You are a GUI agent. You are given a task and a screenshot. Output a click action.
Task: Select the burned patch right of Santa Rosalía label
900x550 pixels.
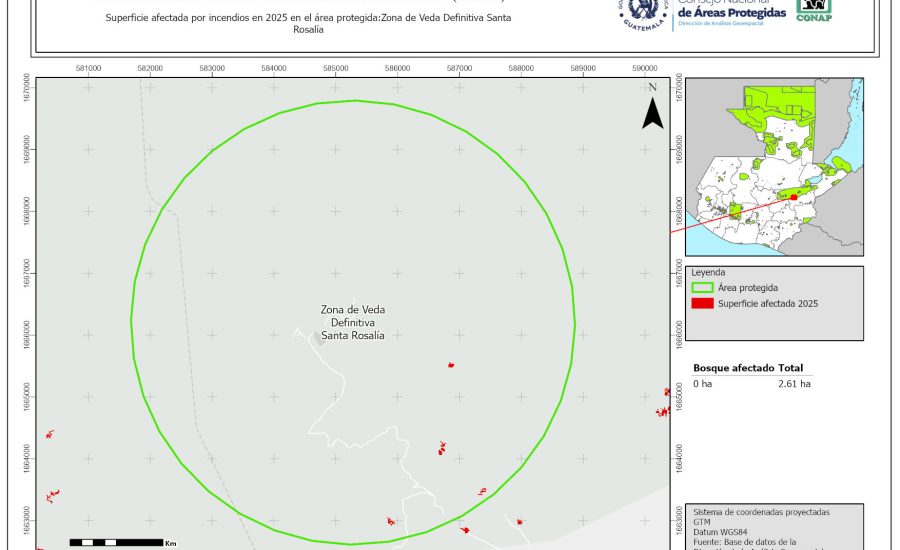pyautogui.click(x=451, y=365)
